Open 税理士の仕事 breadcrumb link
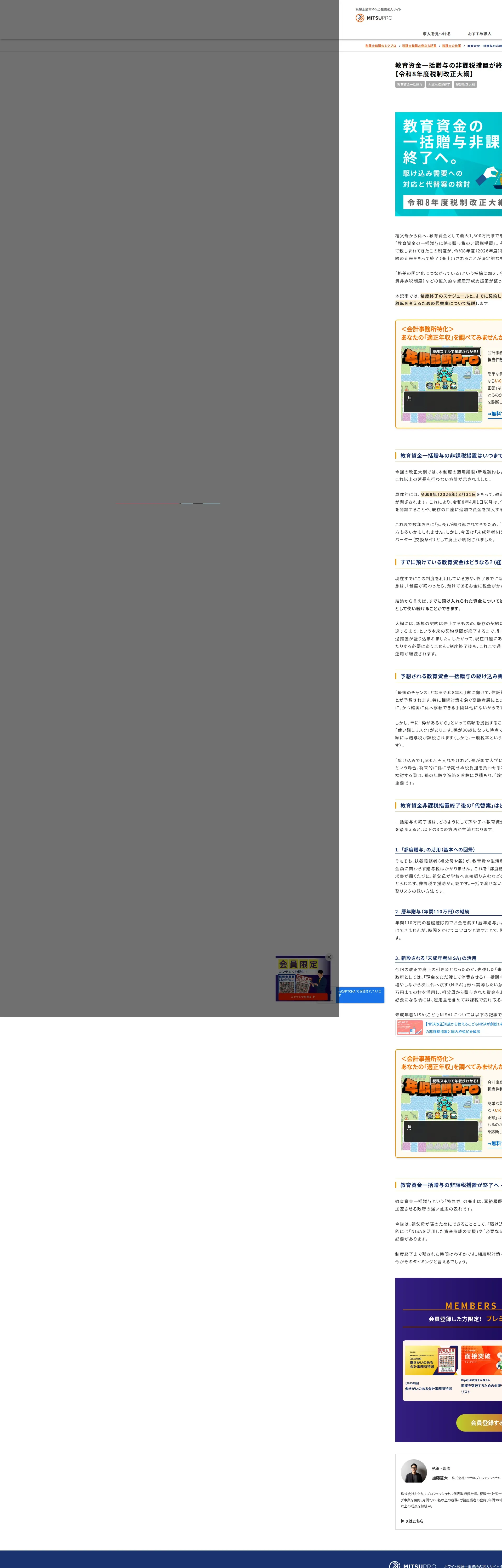Image resolution: width=502 pixels, height=1568 pixels. tap(452, 46)
